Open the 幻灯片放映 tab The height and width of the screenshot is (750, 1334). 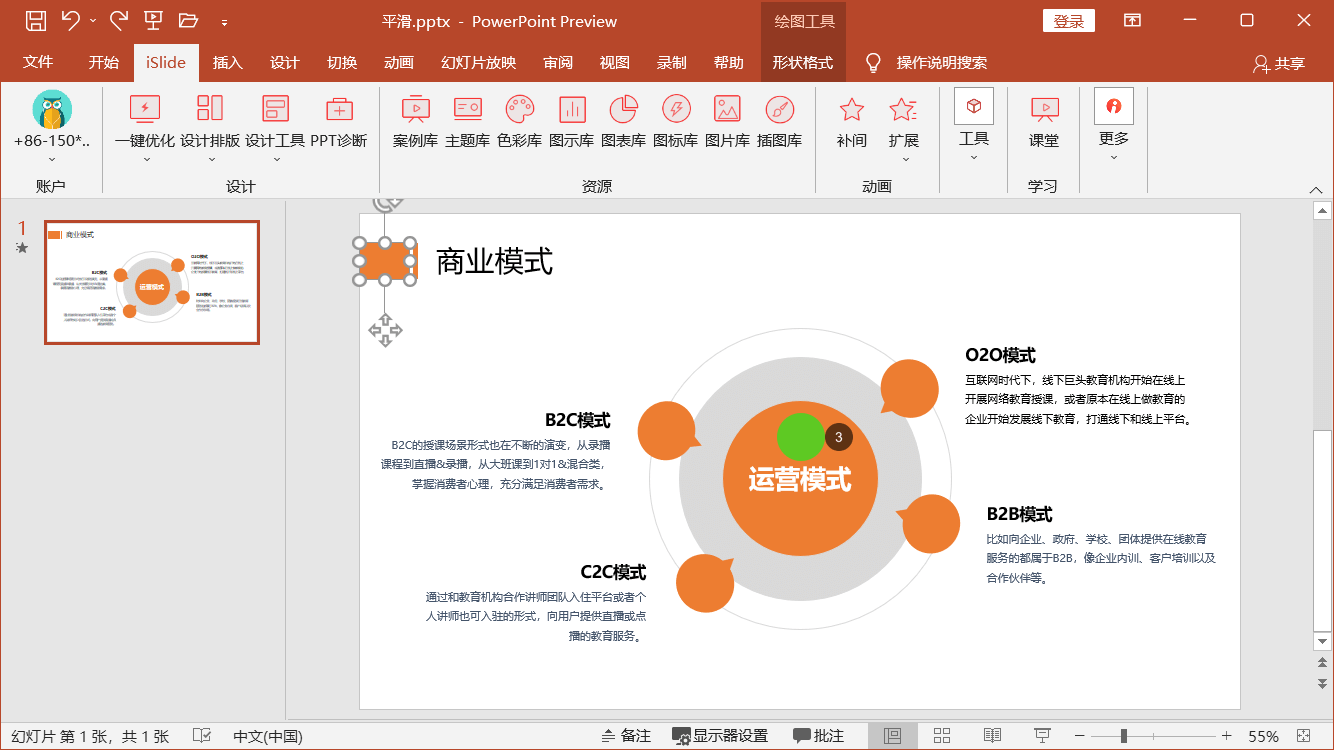click(479, 62)
